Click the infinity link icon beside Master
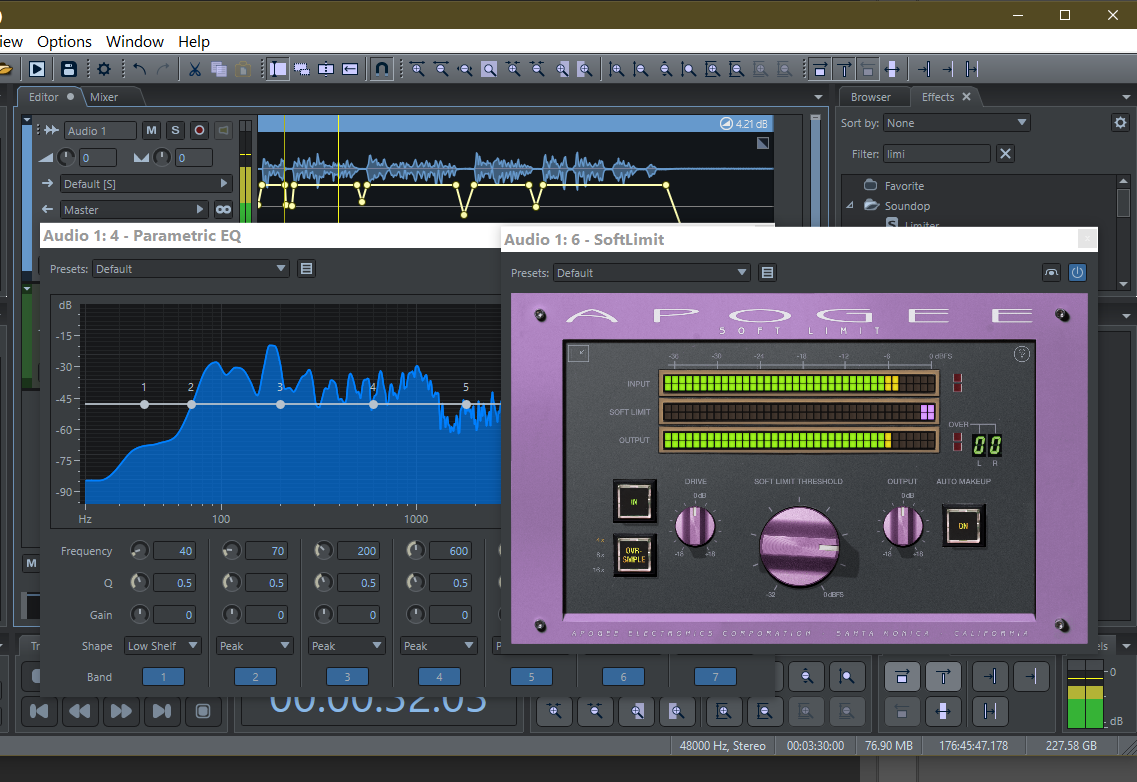The width and height of the screenshot is (1137, 782). 223,210
